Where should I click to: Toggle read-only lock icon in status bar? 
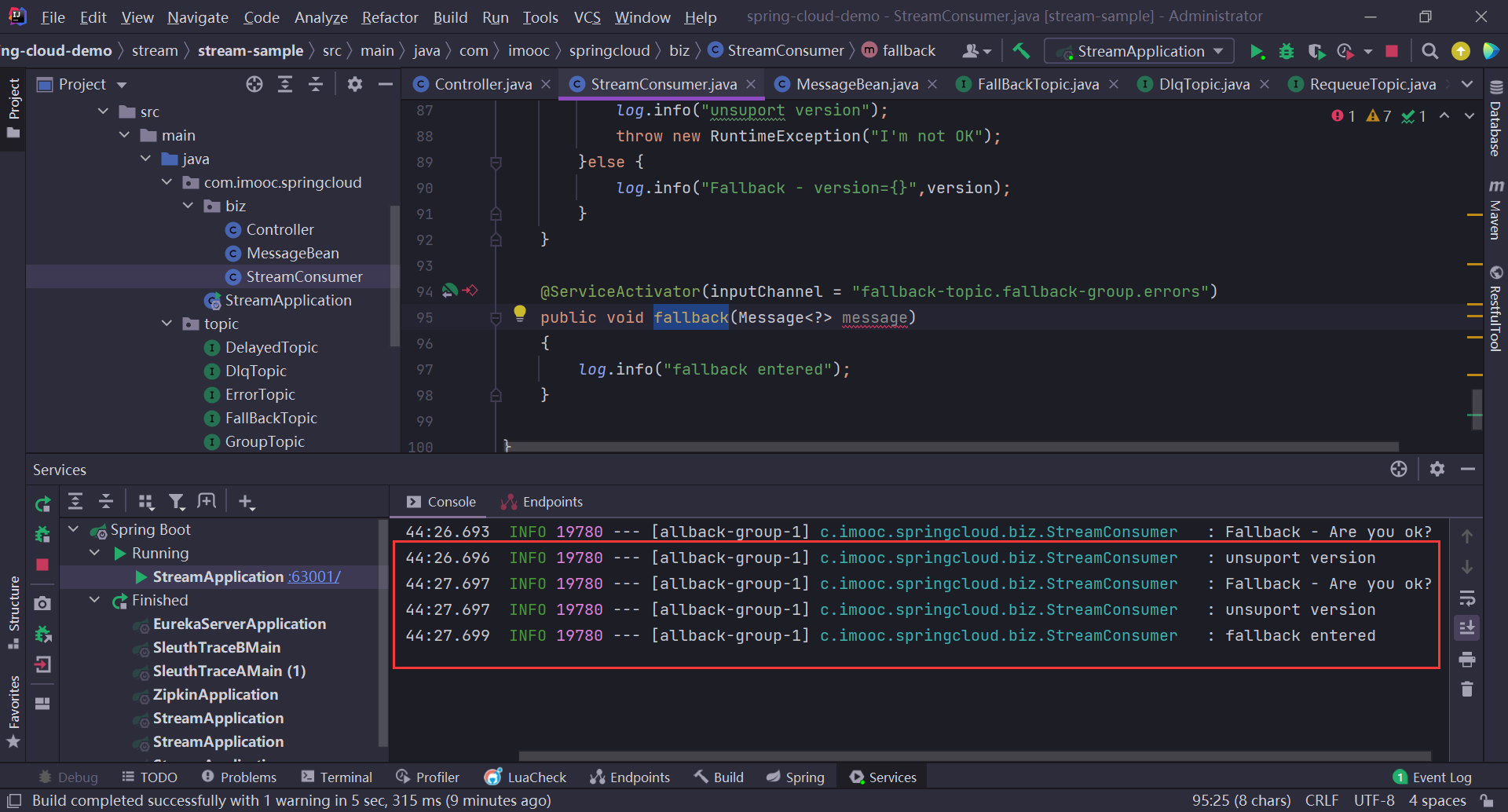(x=1487, y=800)
